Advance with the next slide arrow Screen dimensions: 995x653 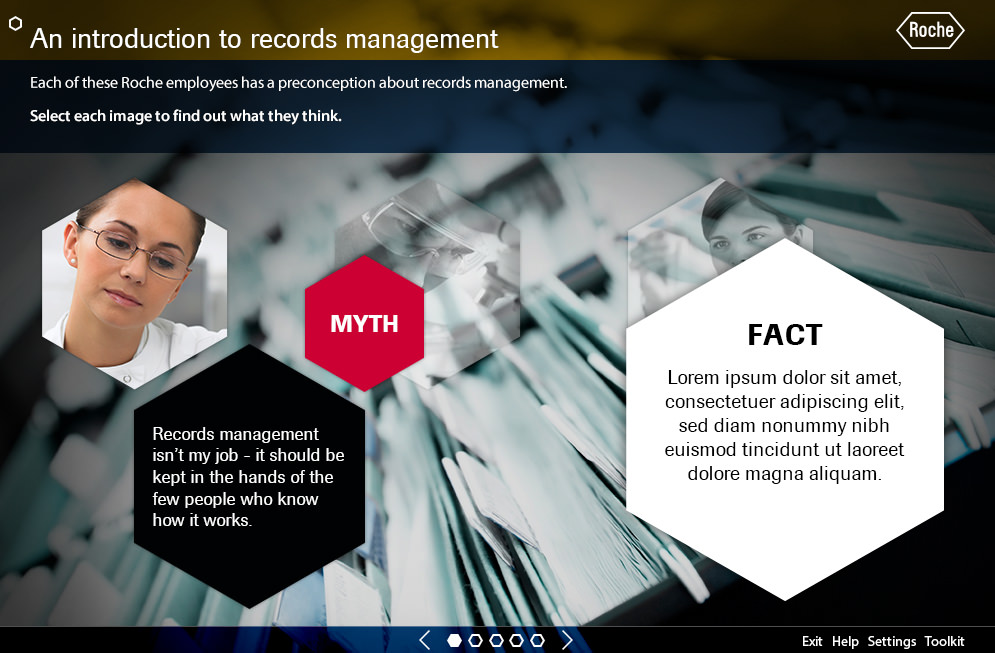pyautogui.click(x=567, y=640)
